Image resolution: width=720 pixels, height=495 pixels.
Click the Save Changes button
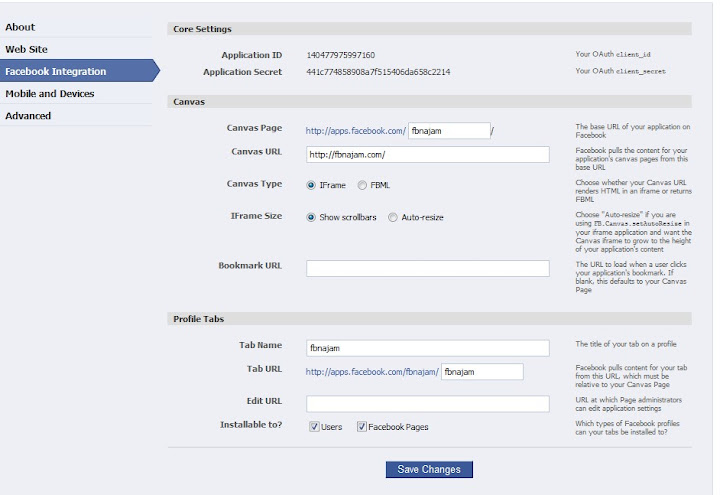[429, 469]
